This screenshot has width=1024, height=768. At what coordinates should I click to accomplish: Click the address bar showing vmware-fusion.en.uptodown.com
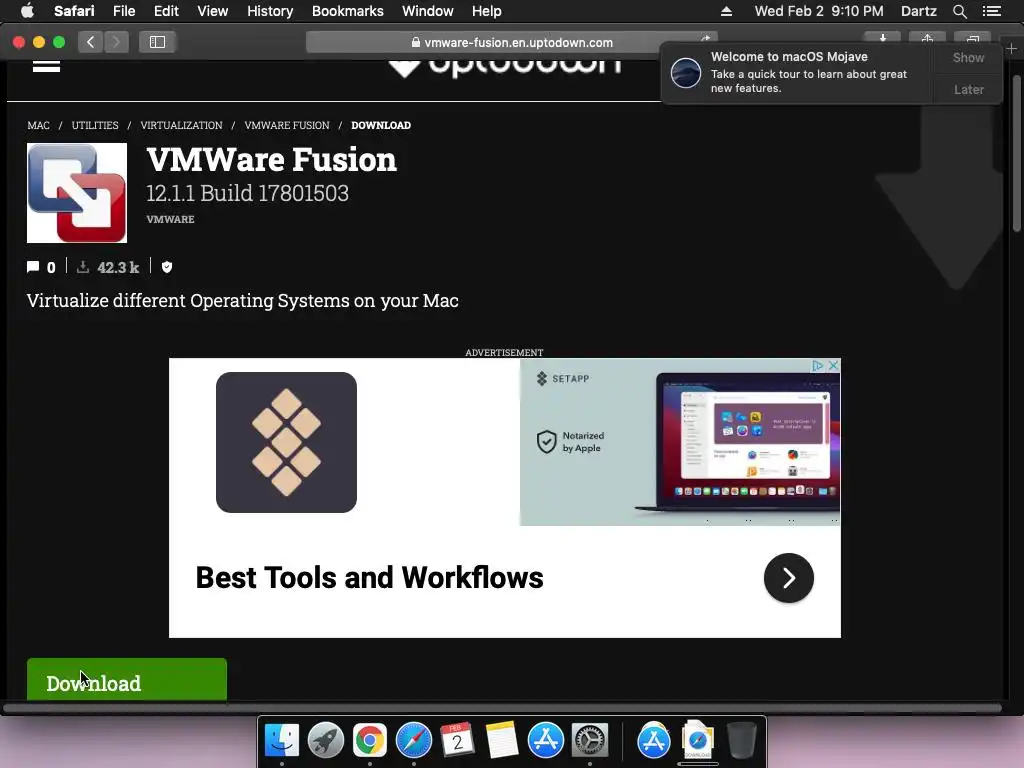point(511,42)
